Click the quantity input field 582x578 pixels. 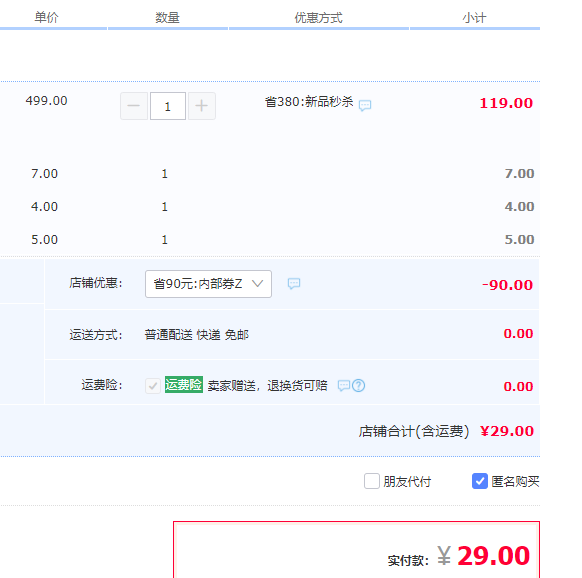168,106
